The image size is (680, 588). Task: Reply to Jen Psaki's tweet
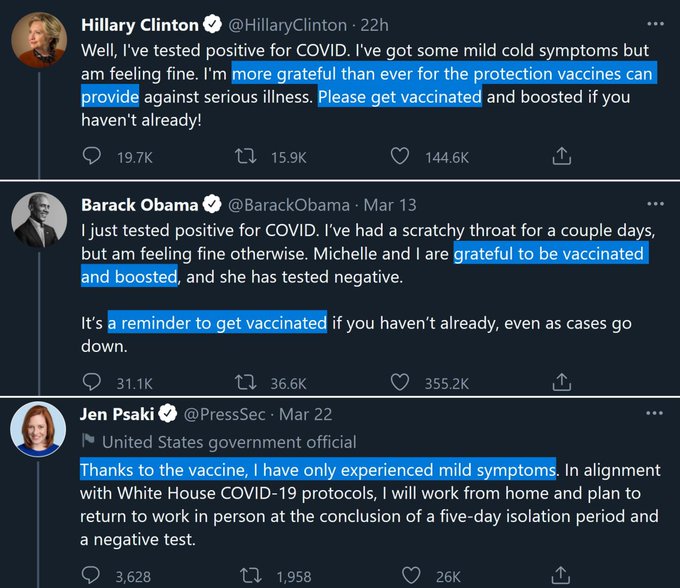click(x=92, y=575)
